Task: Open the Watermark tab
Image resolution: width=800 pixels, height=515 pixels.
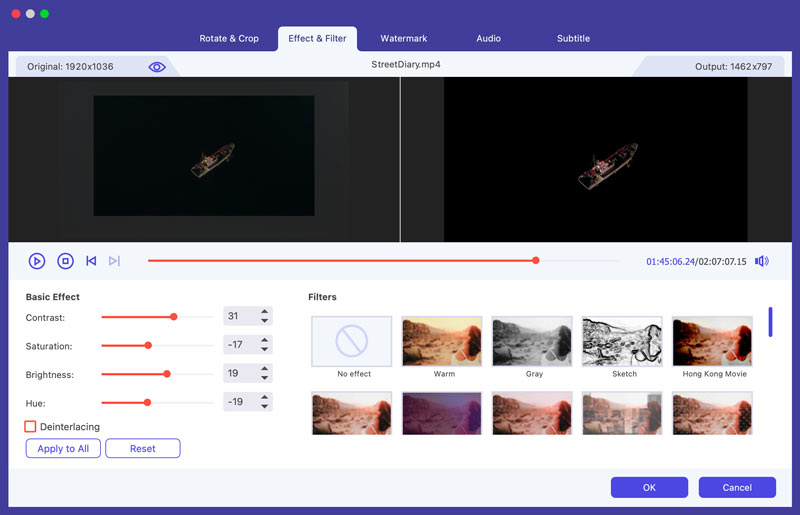Action: [x=404, y=38]
